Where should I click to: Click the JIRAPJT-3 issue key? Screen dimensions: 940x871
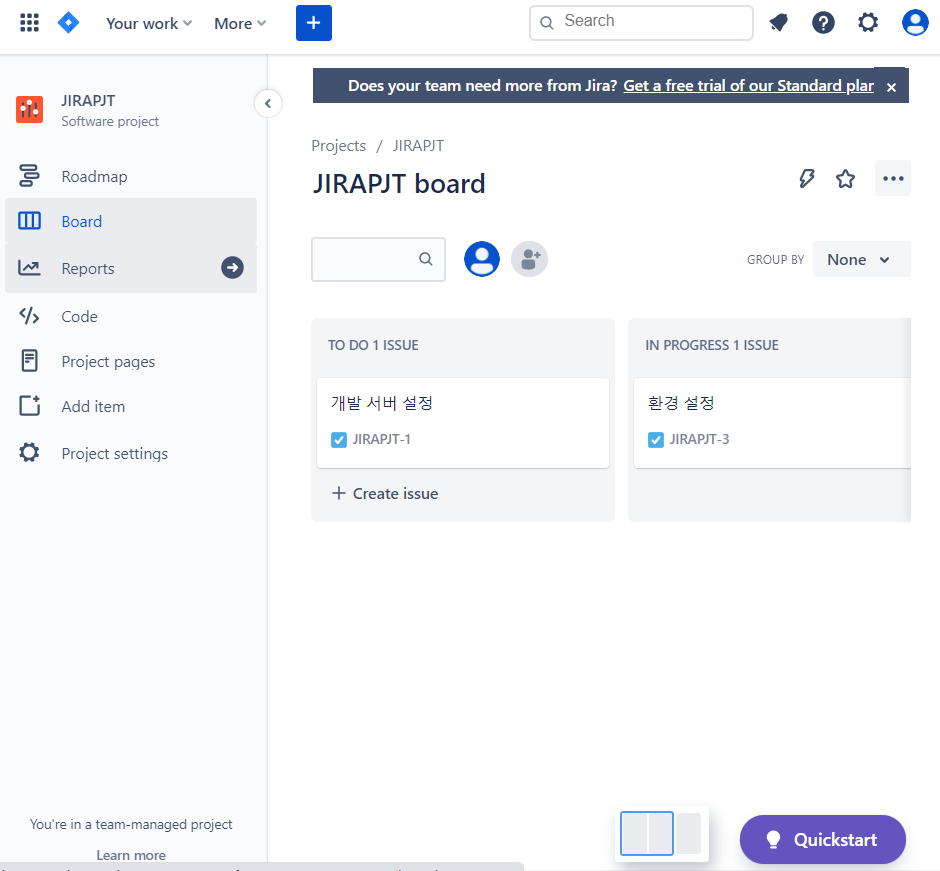point(699,439)
